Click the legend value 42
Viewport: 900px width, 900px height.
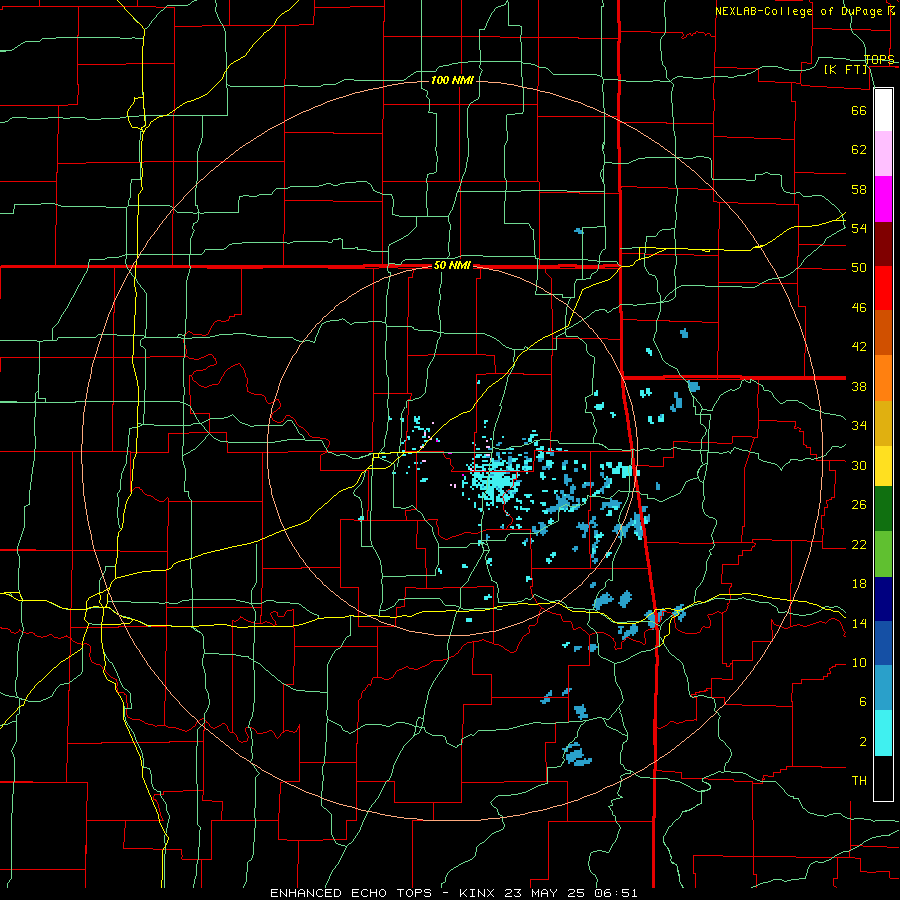(859, 347)
